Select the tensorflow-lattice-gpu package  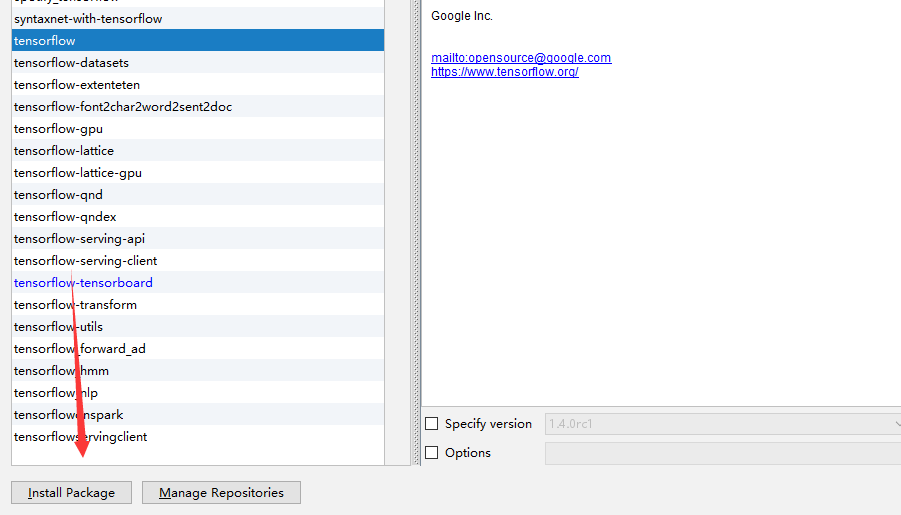click(198, 172)
